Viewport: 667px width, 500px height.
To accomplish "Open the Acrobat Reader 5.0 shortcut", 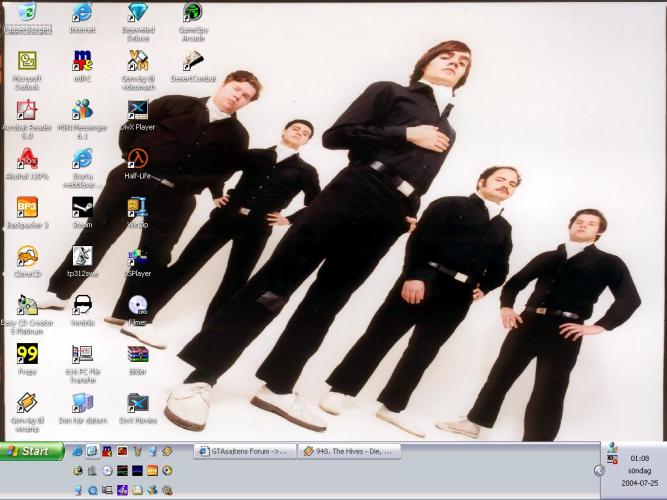I will pyautogui.click(x=27, y=110).
